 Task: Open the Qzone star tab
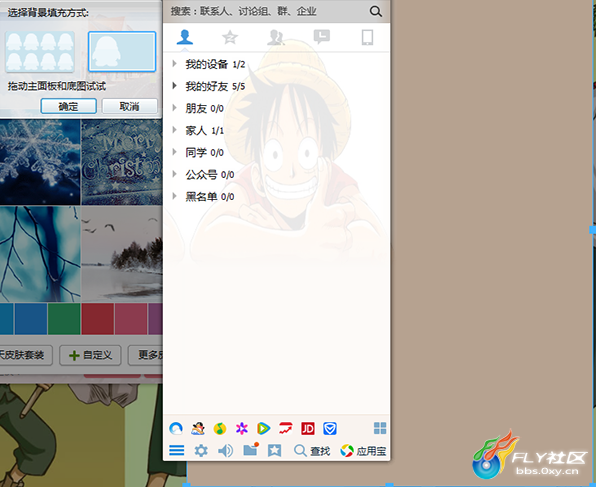[x=230, y=37]
